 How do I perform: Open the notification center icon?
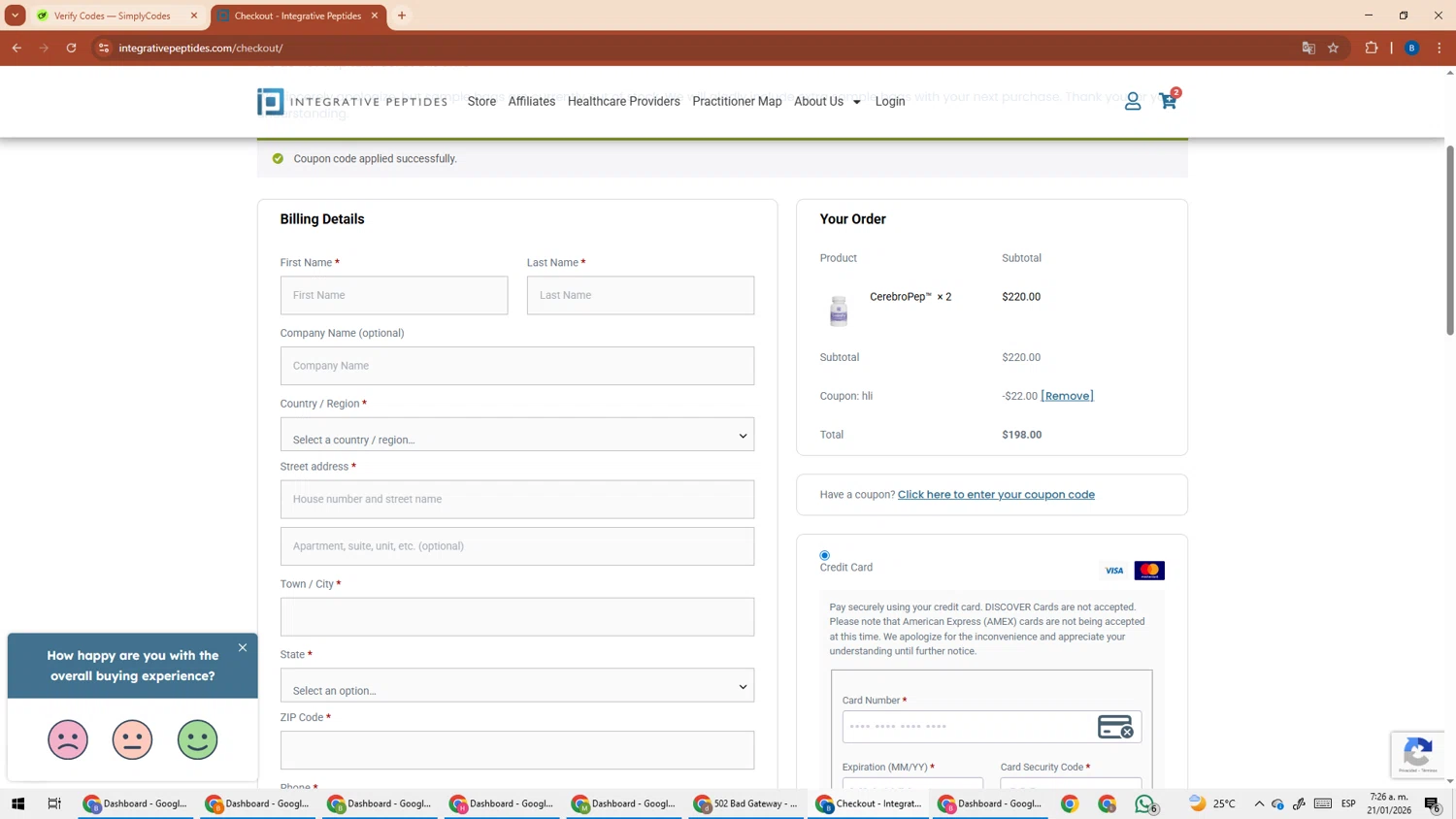point(1433,803)
